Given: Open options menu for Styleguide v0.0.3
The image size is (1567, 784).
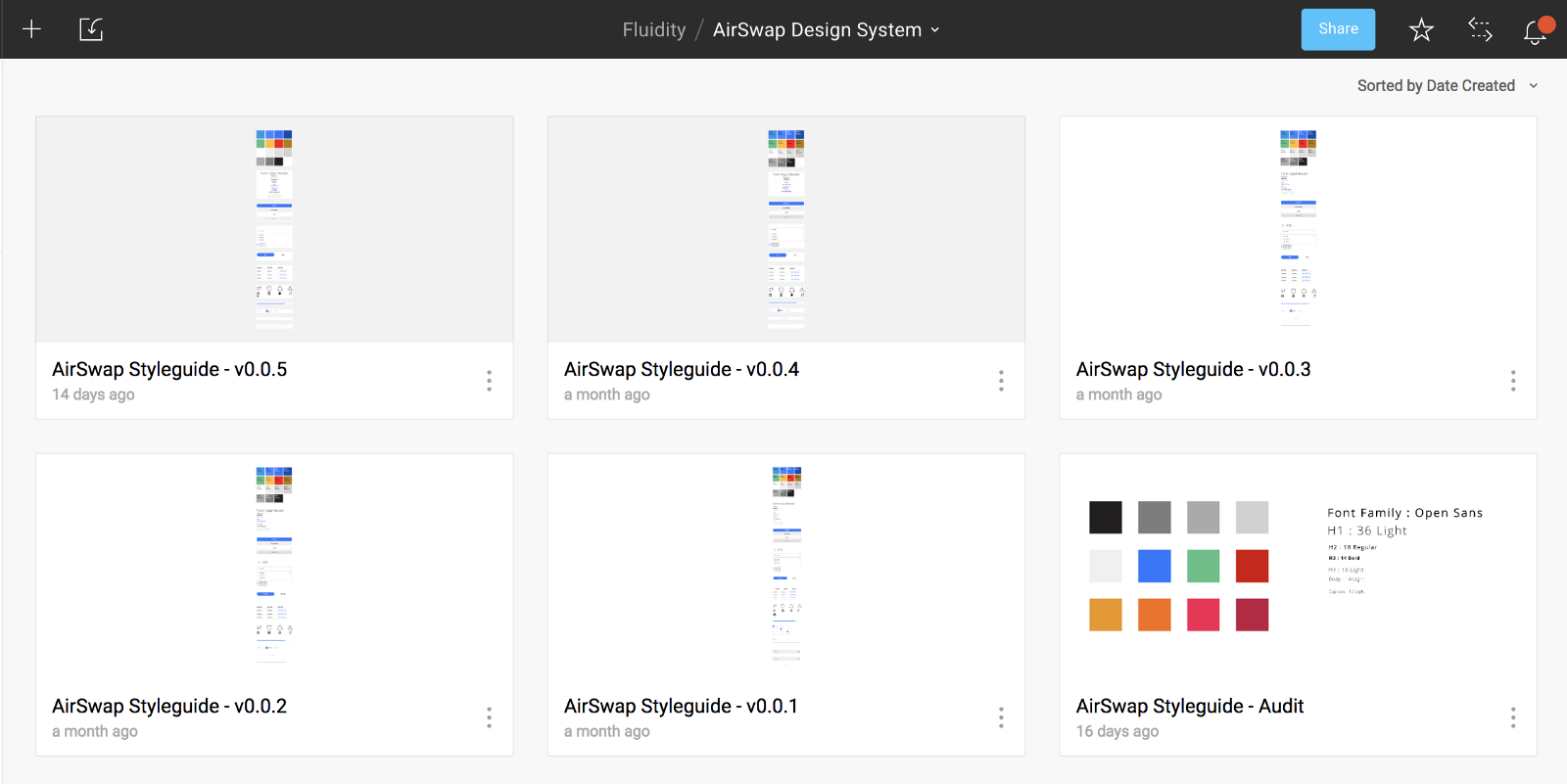Looking at the screenshot, I should pyautogui.click(x=1513, y=381).
